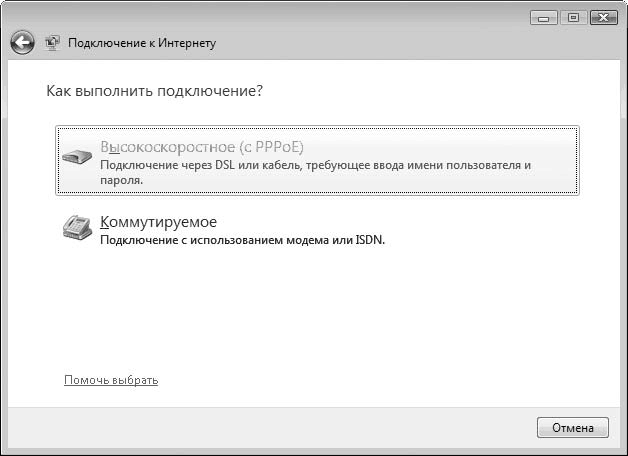Click the Отмена button
628x456 pixels.
coord(573,428)
